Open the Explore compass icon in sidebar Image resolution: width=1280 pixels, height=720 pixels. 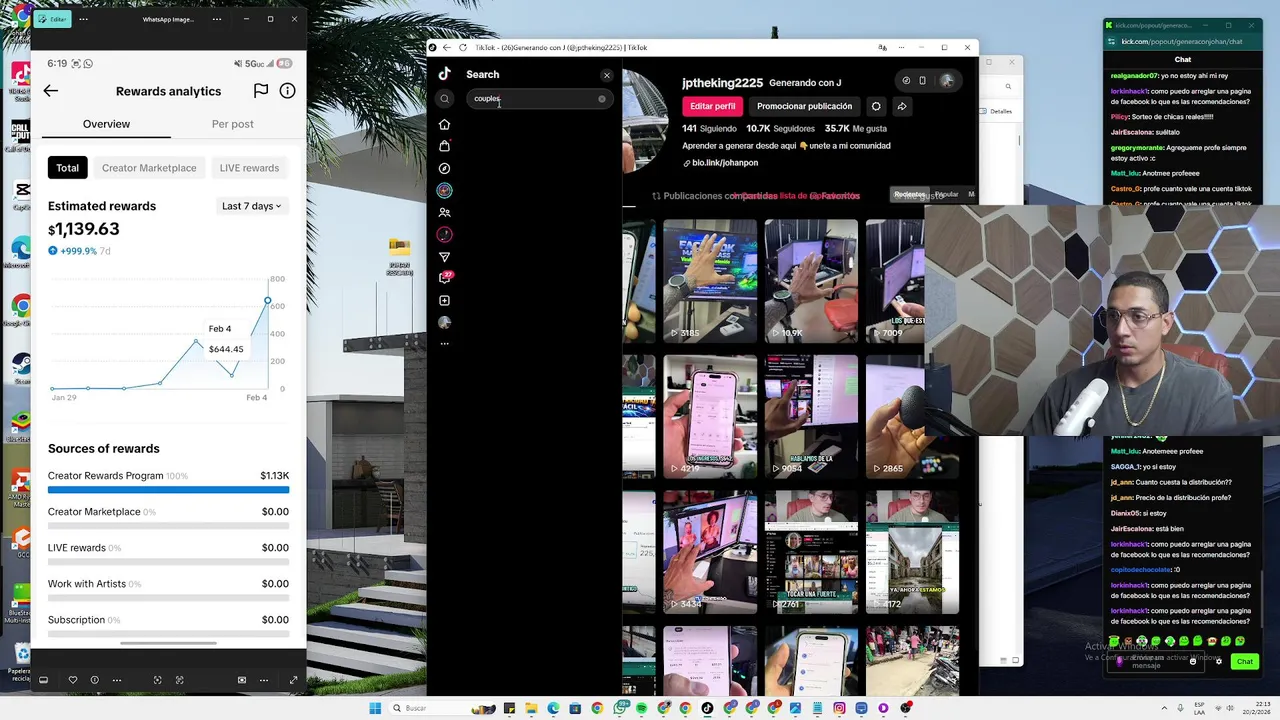point(444,168)
